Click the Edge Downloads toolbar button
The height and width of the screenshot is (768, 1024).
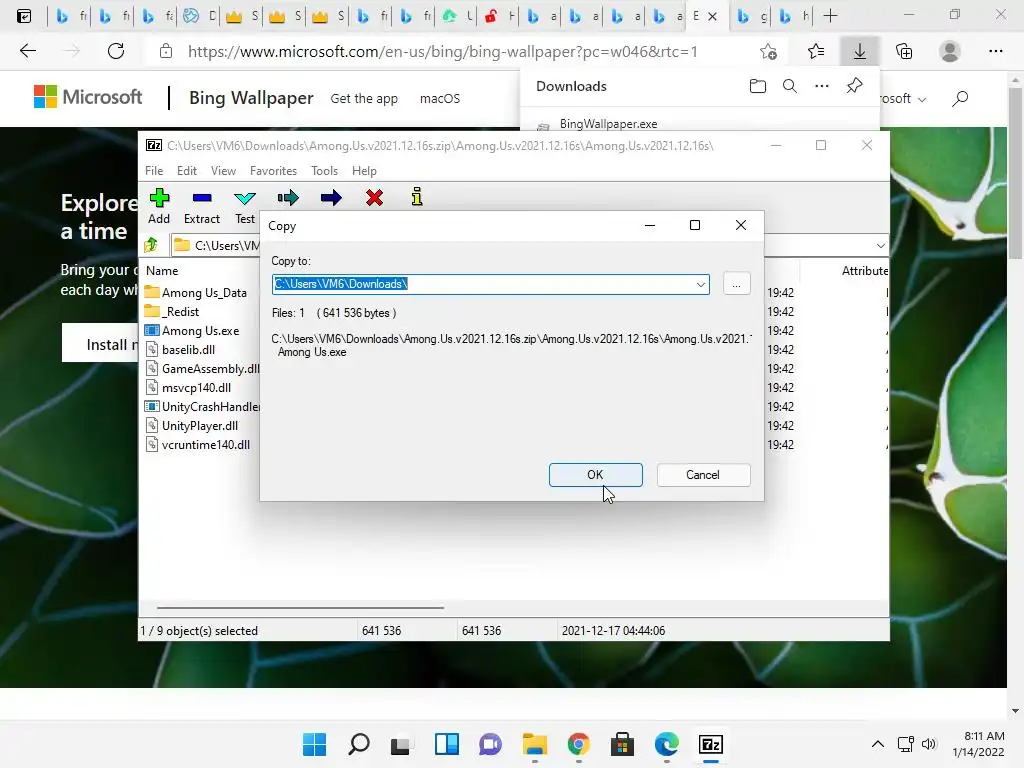point(859,51)
